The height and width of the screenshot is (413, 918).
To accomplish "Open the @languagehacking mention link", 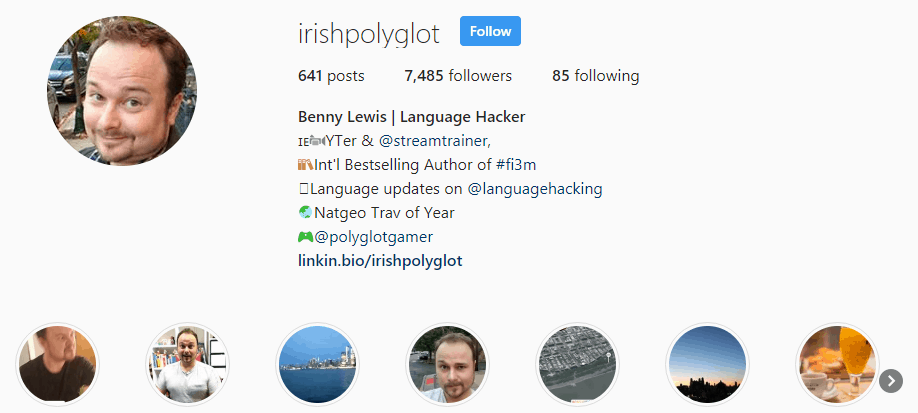I will coord(535,189).
